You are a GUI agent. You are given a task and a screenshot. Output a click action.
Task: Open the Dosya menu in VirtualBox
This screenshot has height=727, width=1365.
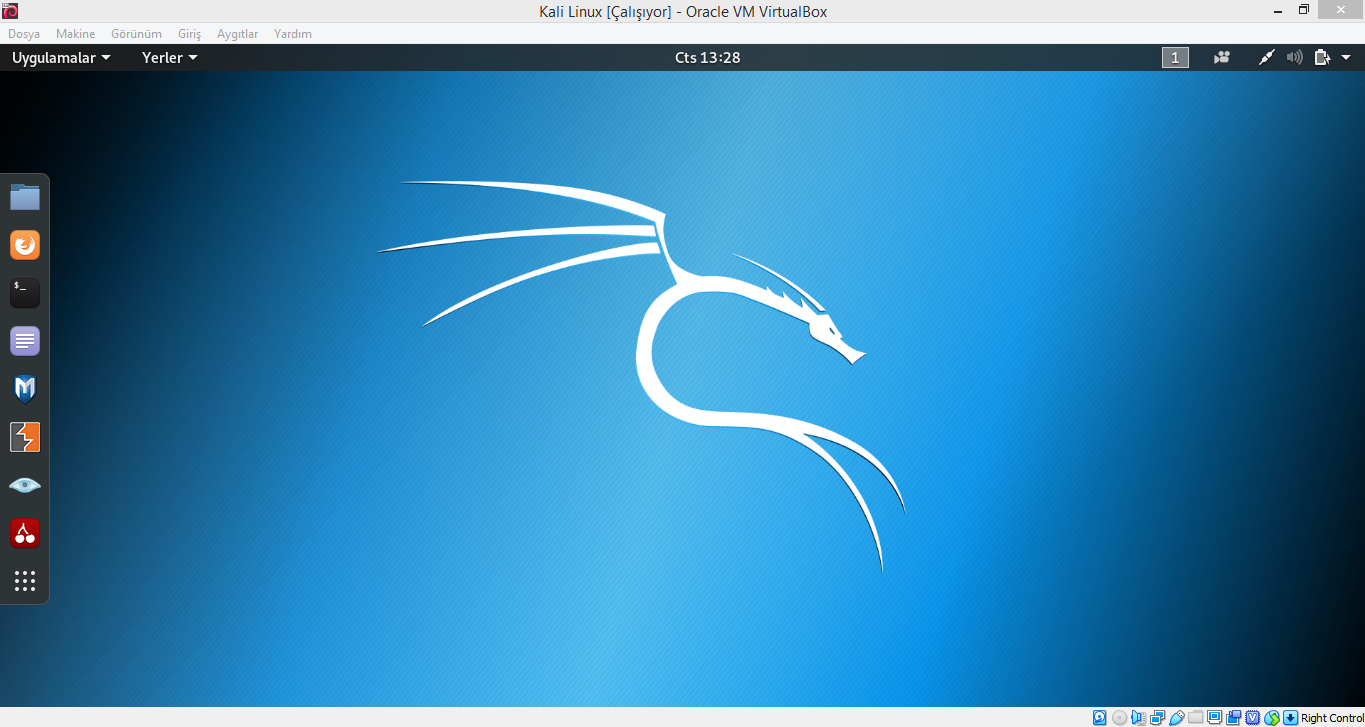pyautogui.click(x=24, y=34)
